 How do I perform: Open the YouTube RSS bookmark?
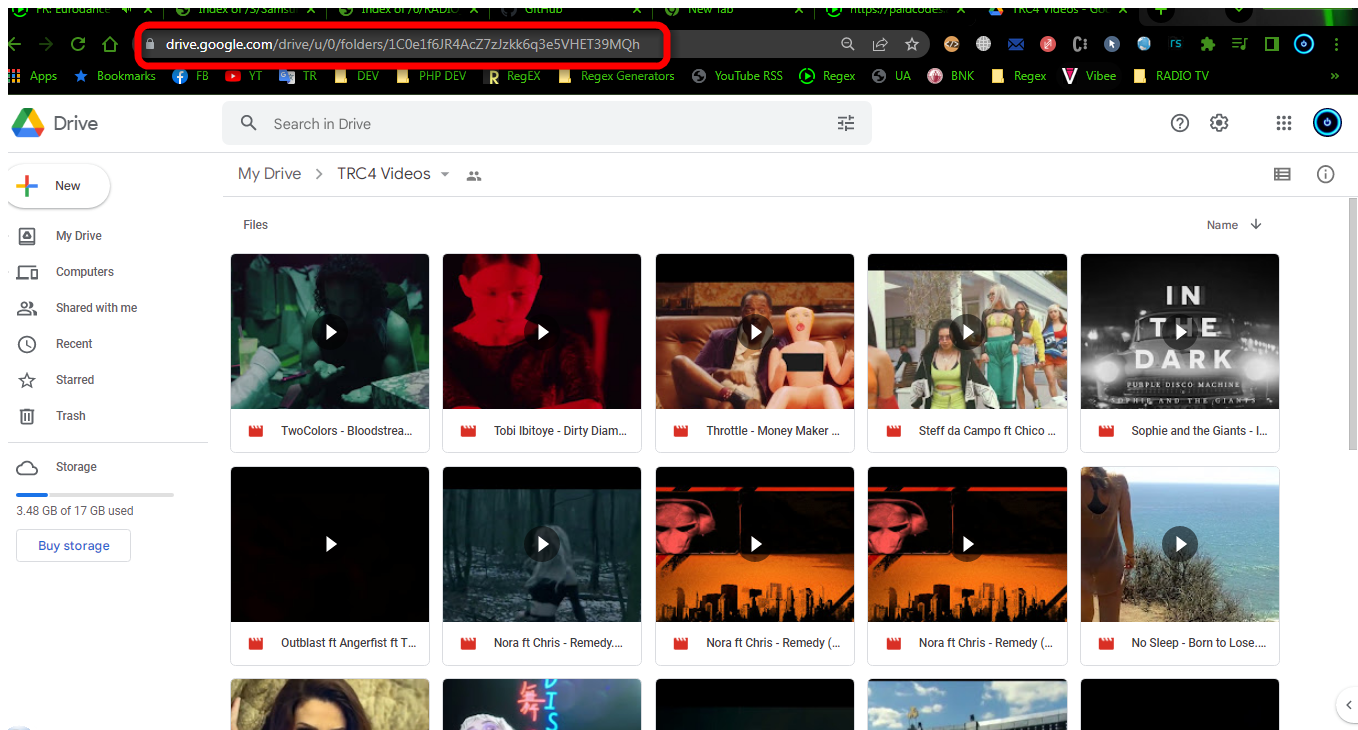[737, 76]
